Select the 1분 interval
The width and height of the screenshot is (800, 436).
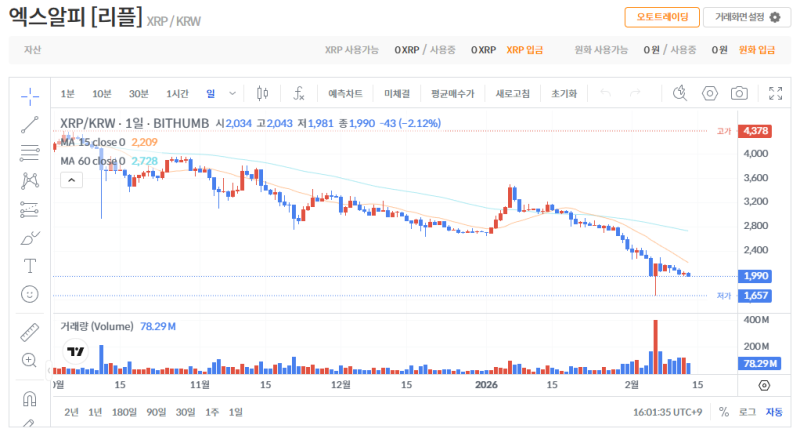click(x=67, y=93)
